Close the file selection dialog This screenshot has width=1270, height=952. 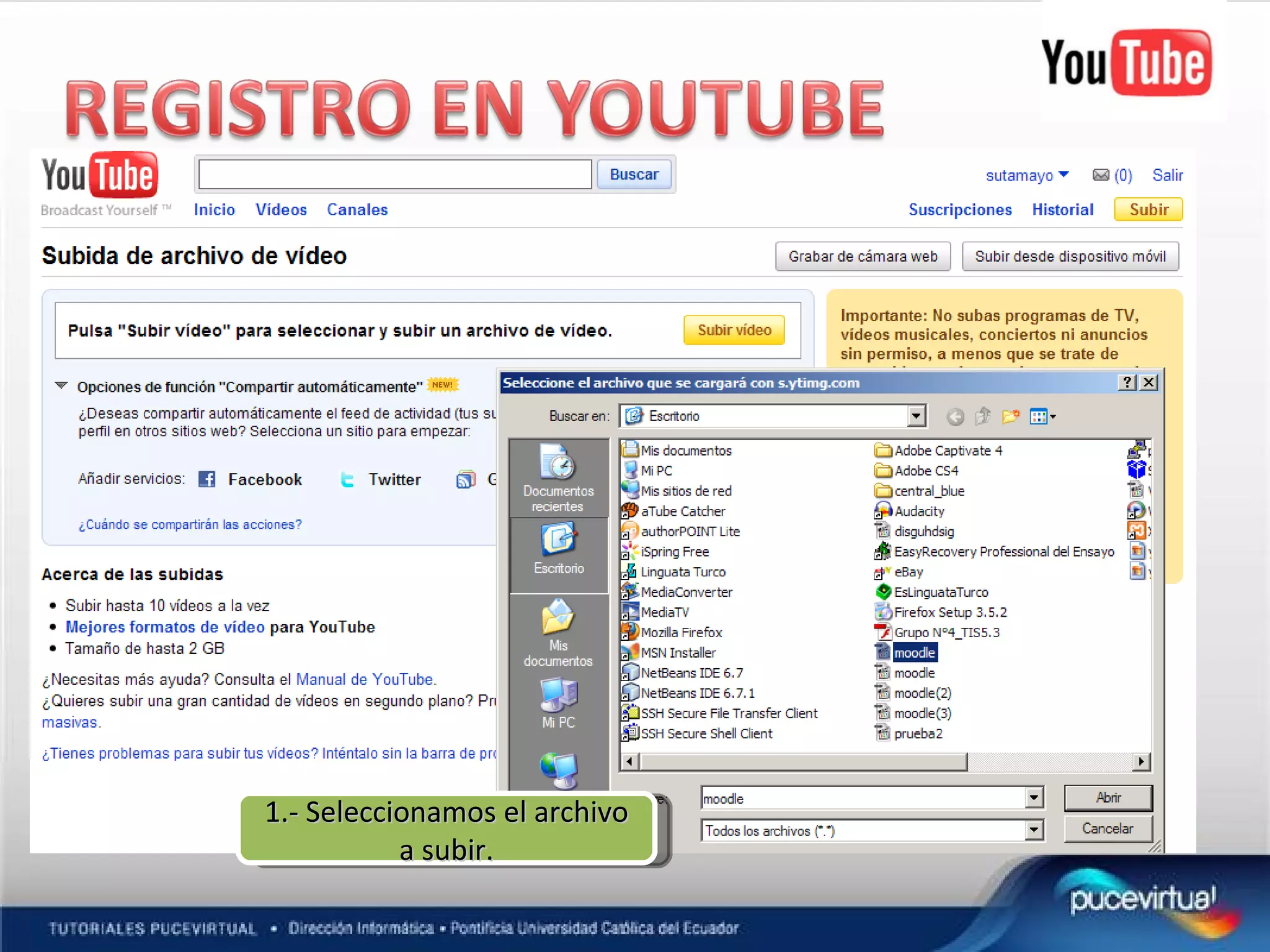(x=1148, y=382)
